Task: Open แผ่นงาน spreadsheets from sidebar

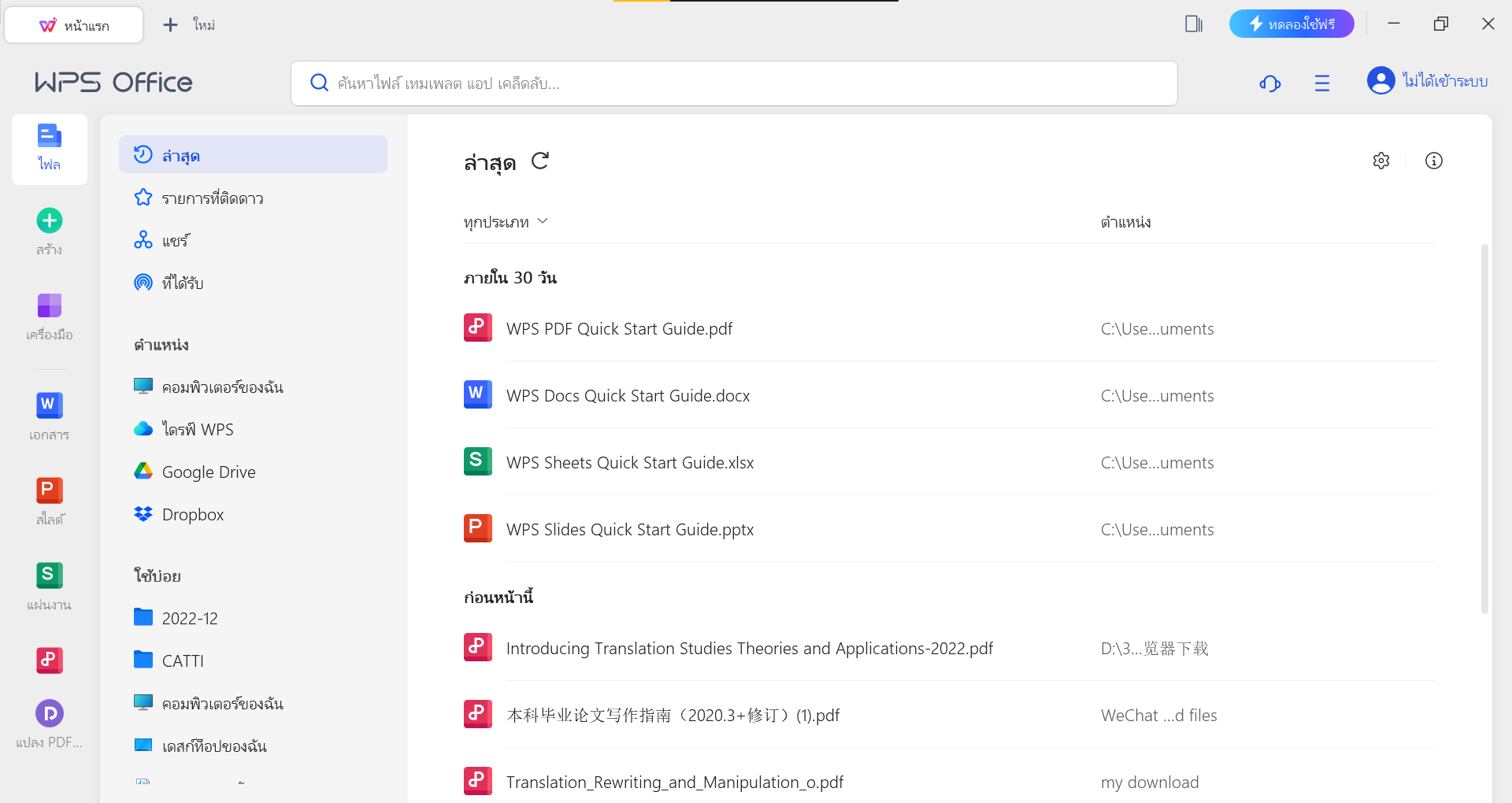Action: point(50,575)
